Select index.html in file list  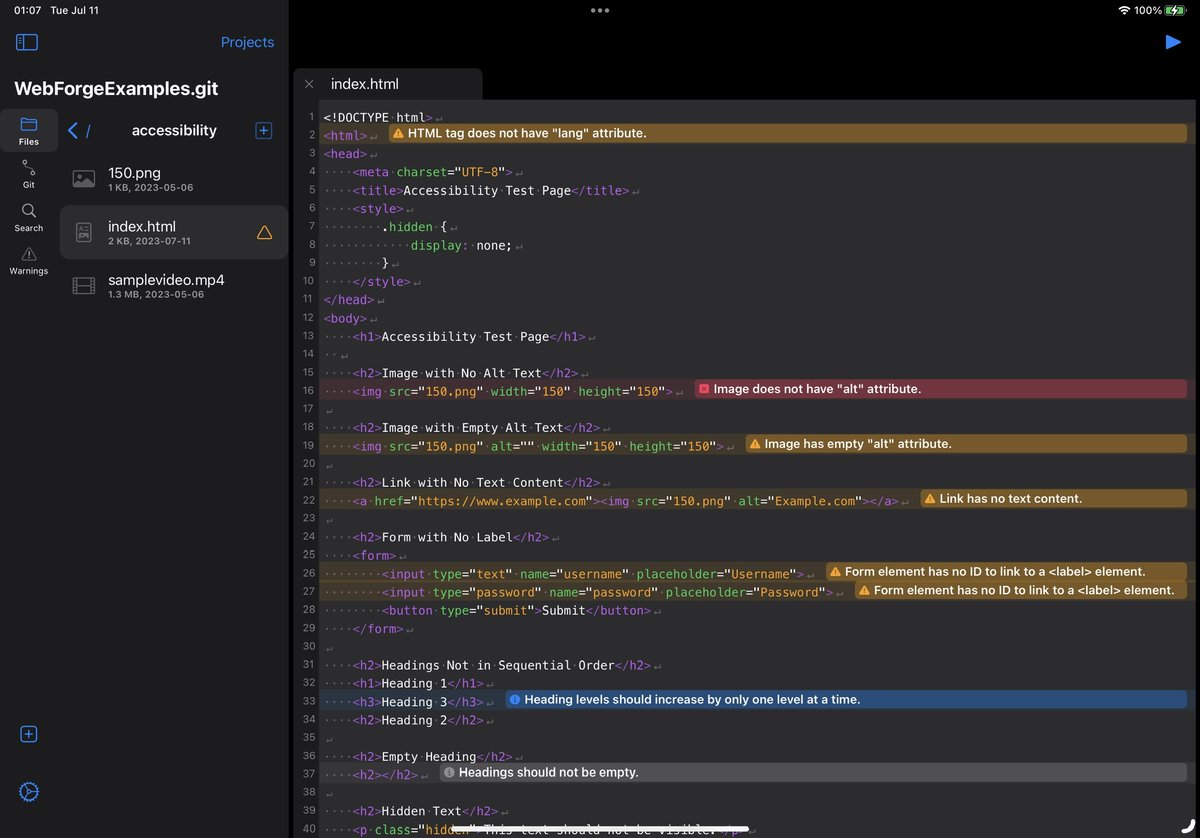coord(174,232)
